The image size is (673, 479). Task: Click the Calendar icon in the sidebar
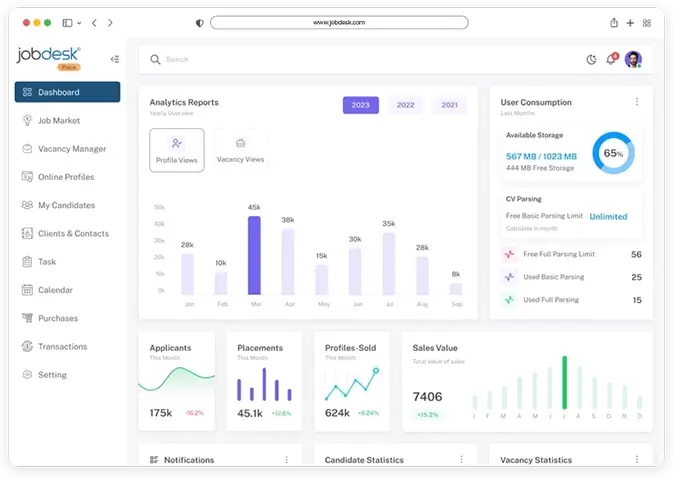coord(28,290)
